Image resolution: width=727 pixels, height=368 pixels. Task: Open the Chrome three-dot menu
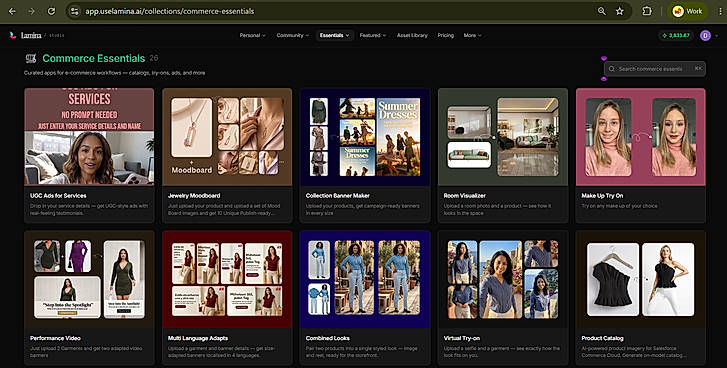[720, 11]
